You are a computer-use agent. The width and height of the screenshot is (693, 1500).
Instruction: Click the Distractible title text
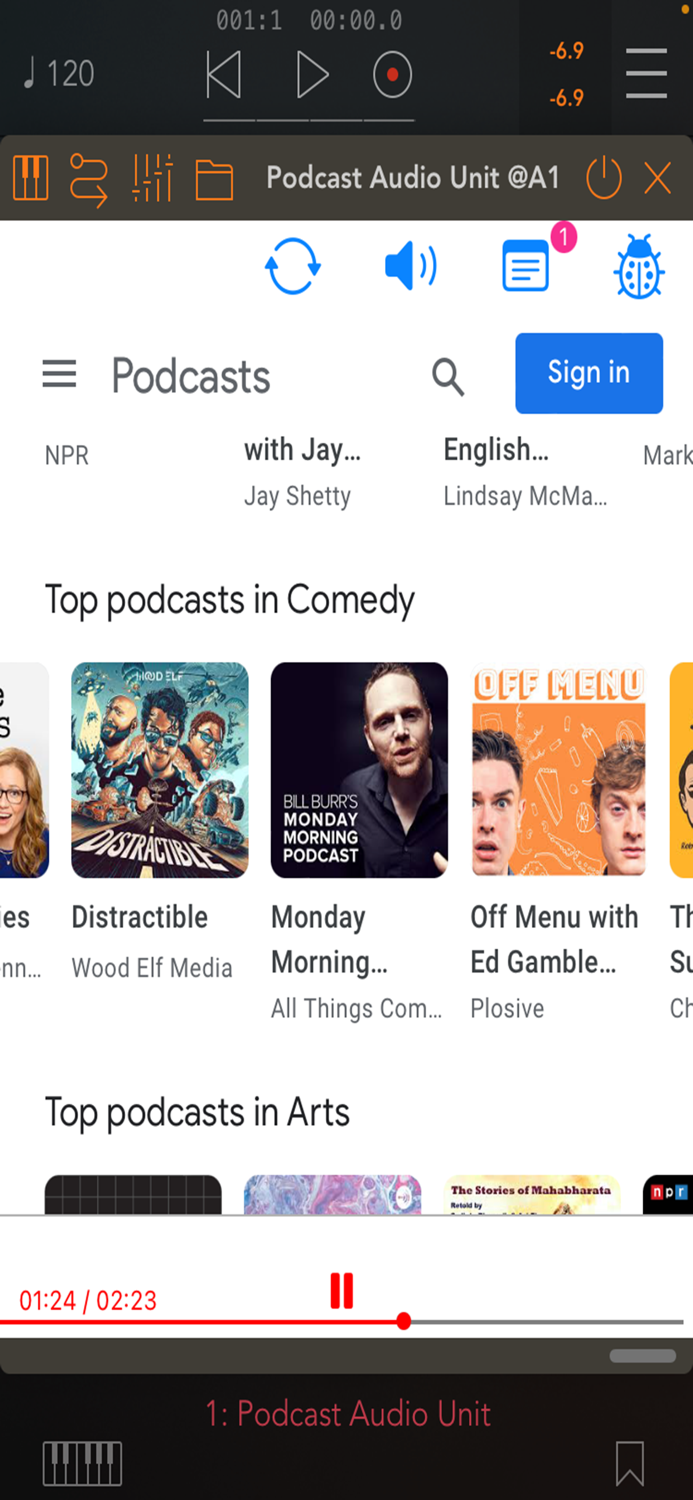140,917
